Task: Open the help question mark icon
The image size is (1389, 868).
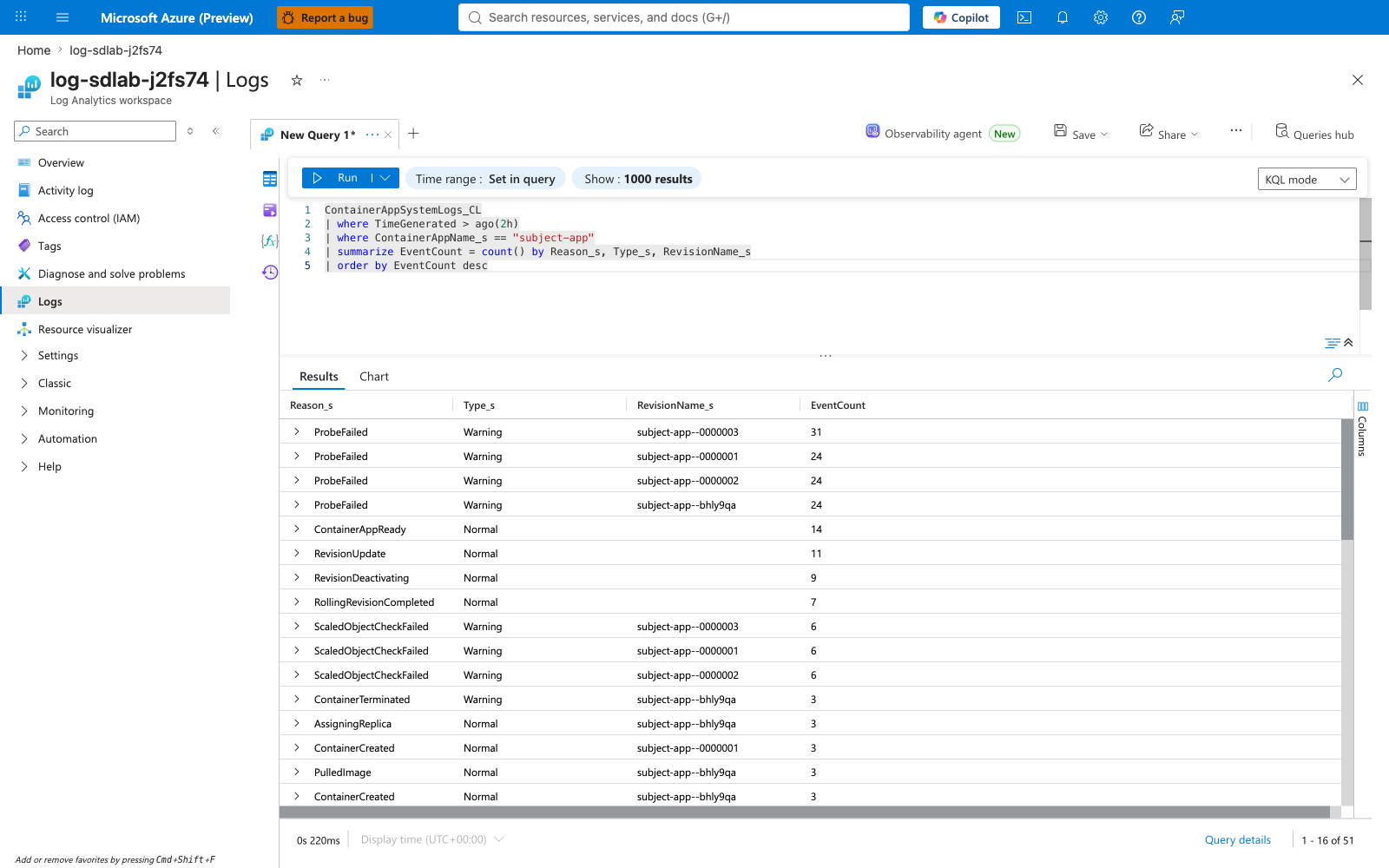Action: [1139, 17]
